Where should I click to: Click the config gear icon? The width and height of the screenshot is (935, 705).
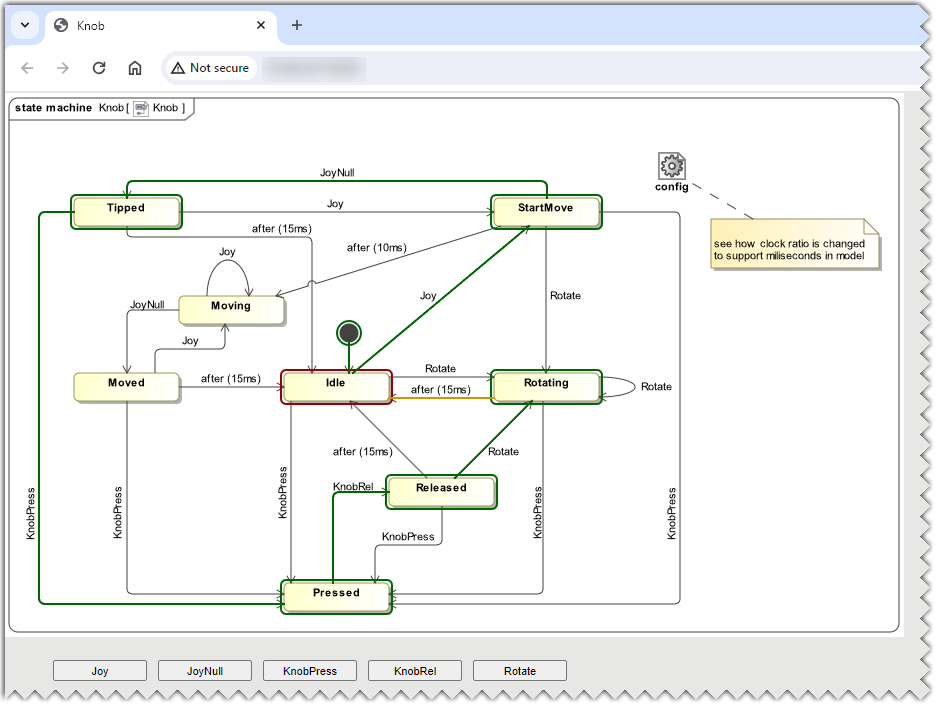671,166
